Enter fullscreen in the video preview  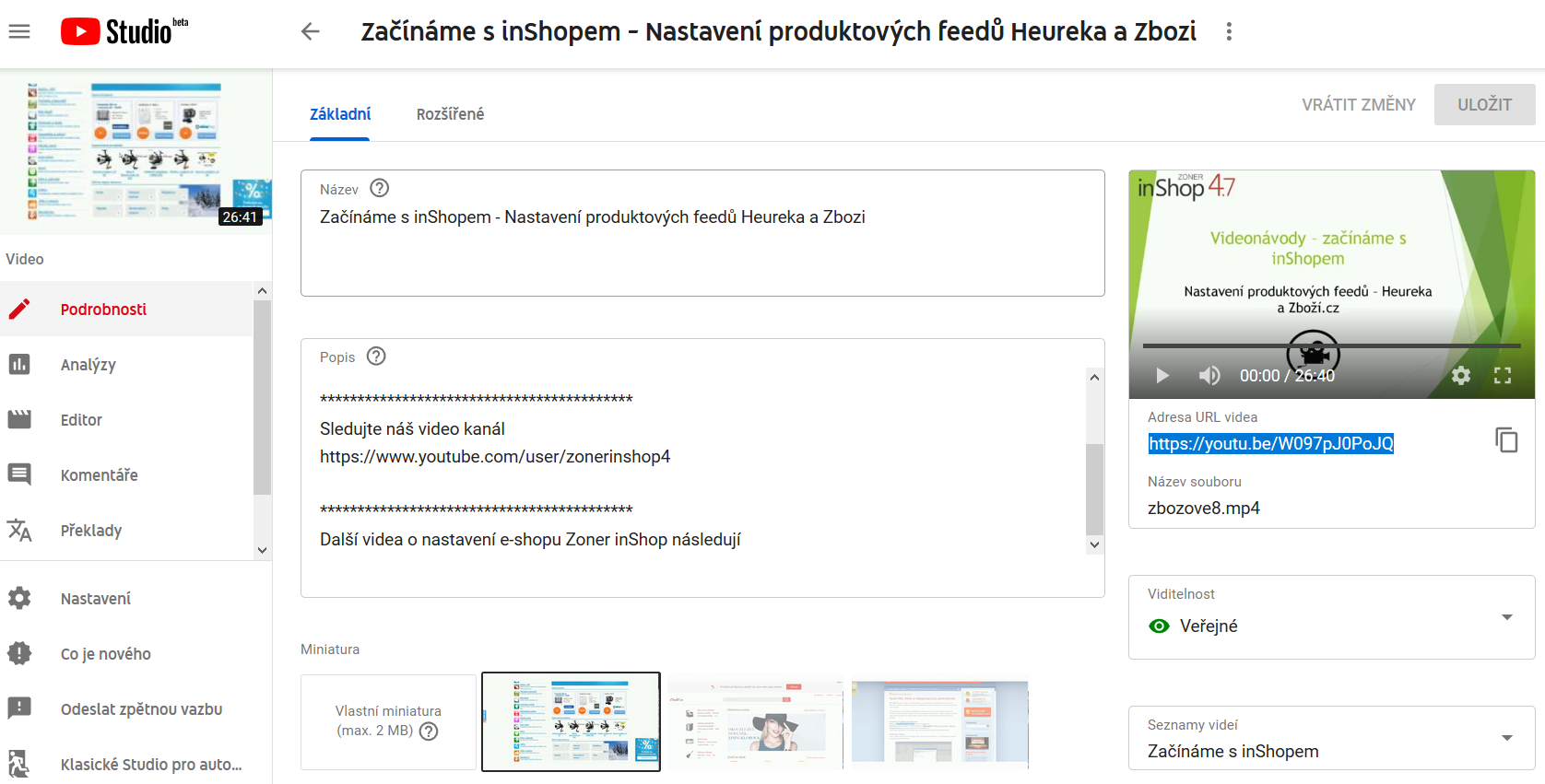click(1503, 376)
